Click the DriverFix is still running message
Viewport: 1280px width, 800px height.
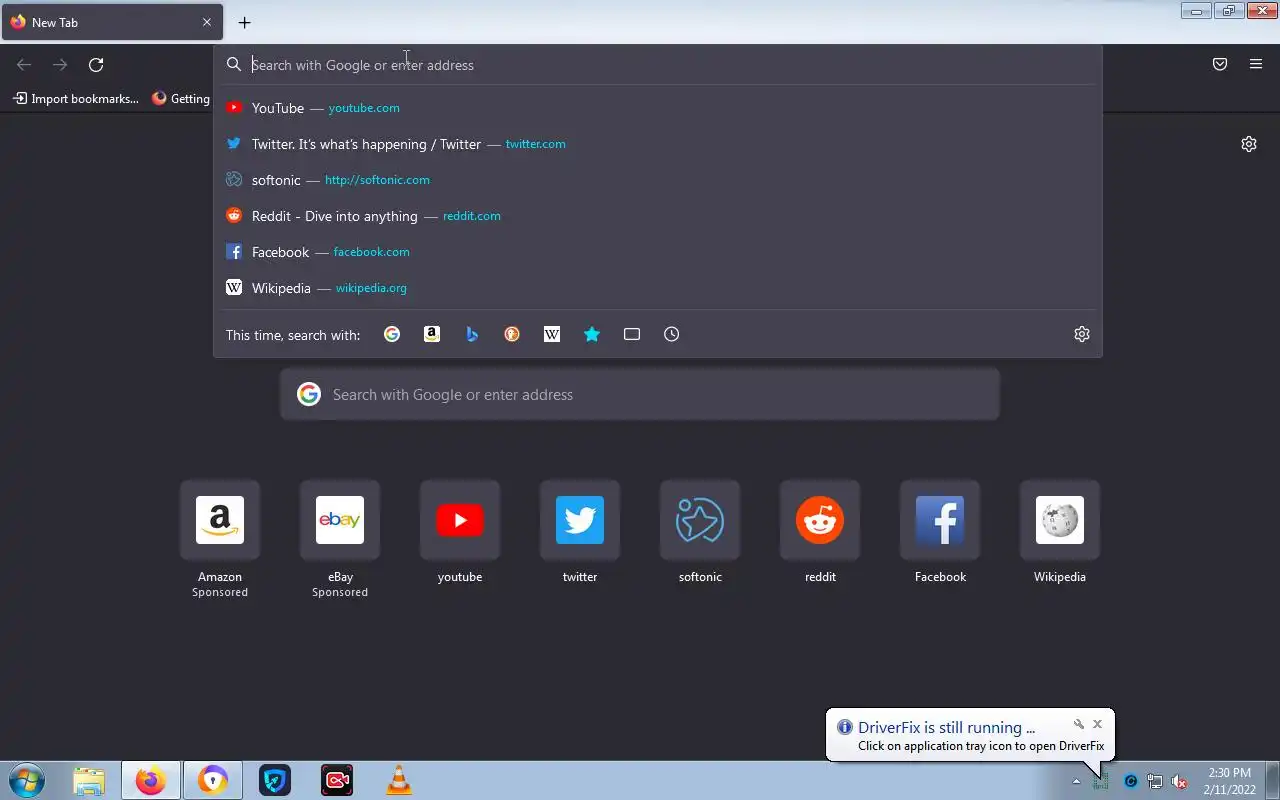(x=946, y=728)
